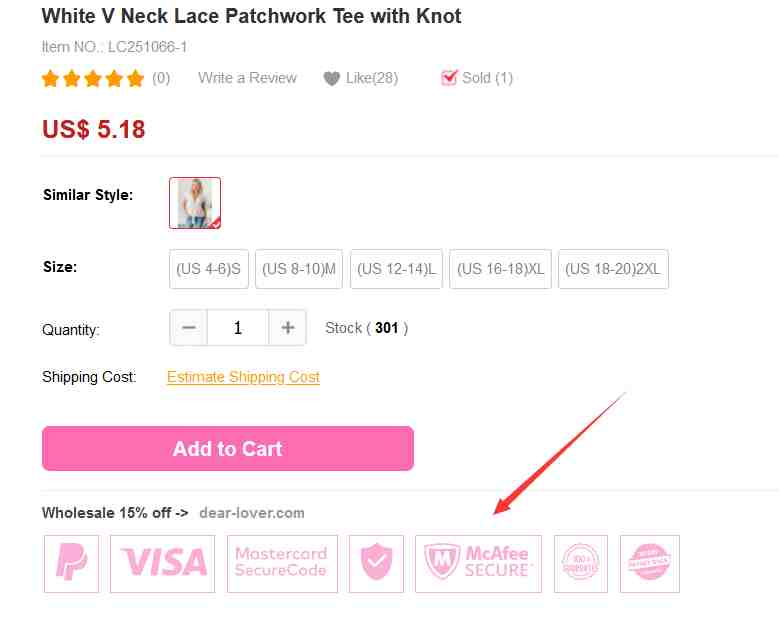The image size is (779, 642).
Task: Click the Sold checkbox icon
Action: tap(449, 78)
